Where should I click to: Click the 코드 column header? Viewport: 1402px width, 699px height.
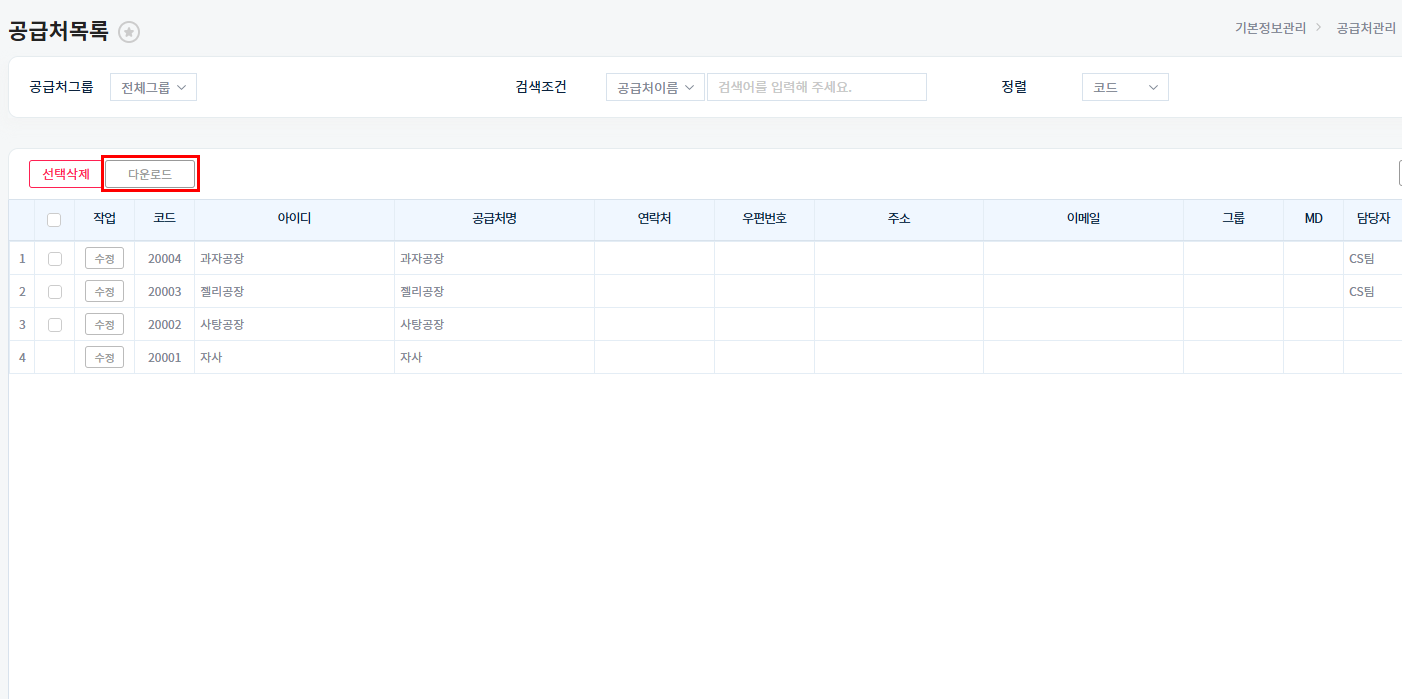tap(164, 219)
